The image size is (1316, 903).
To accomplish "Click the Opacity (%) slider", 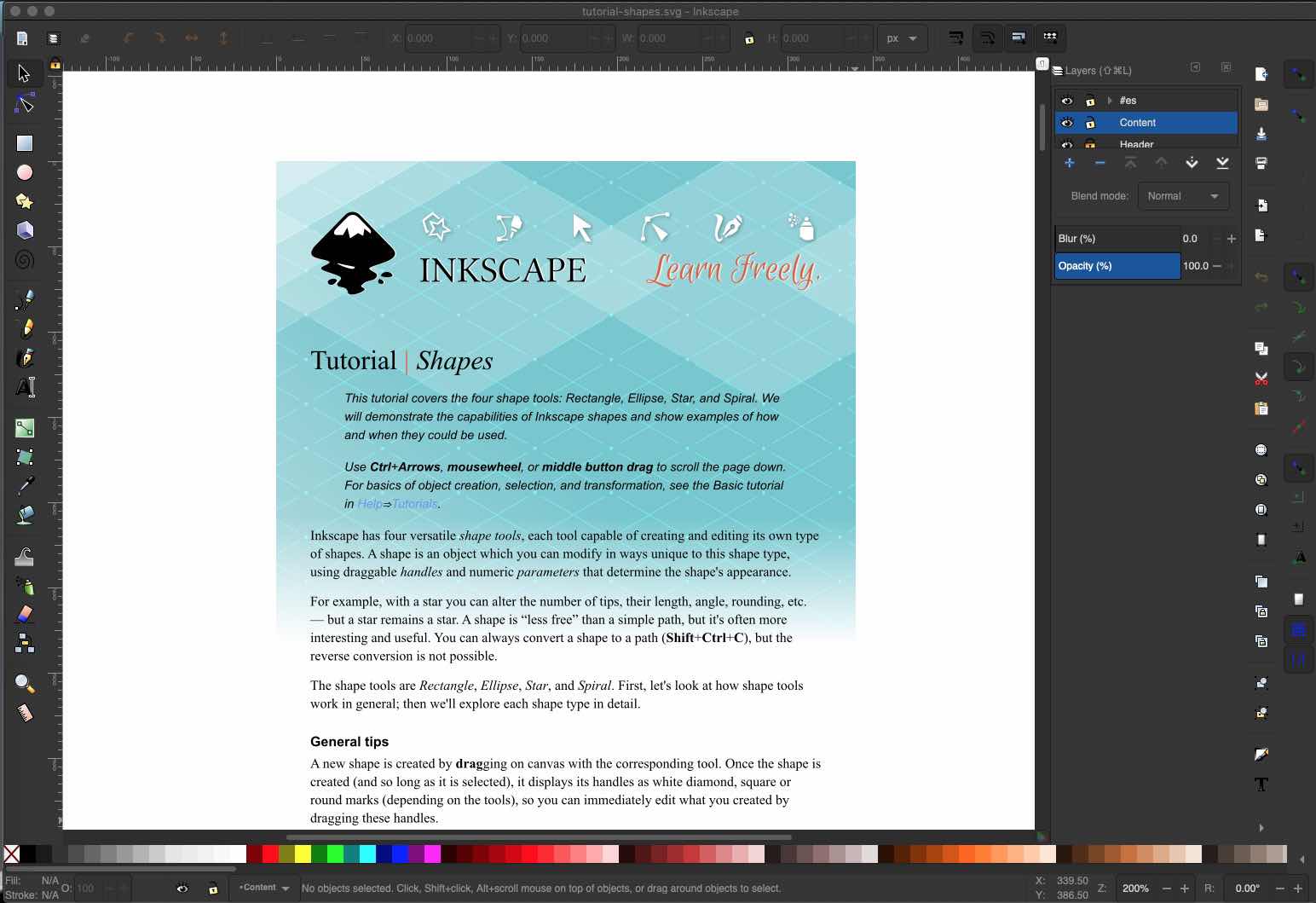I will pyautogui.click(x=1117, y=266).
